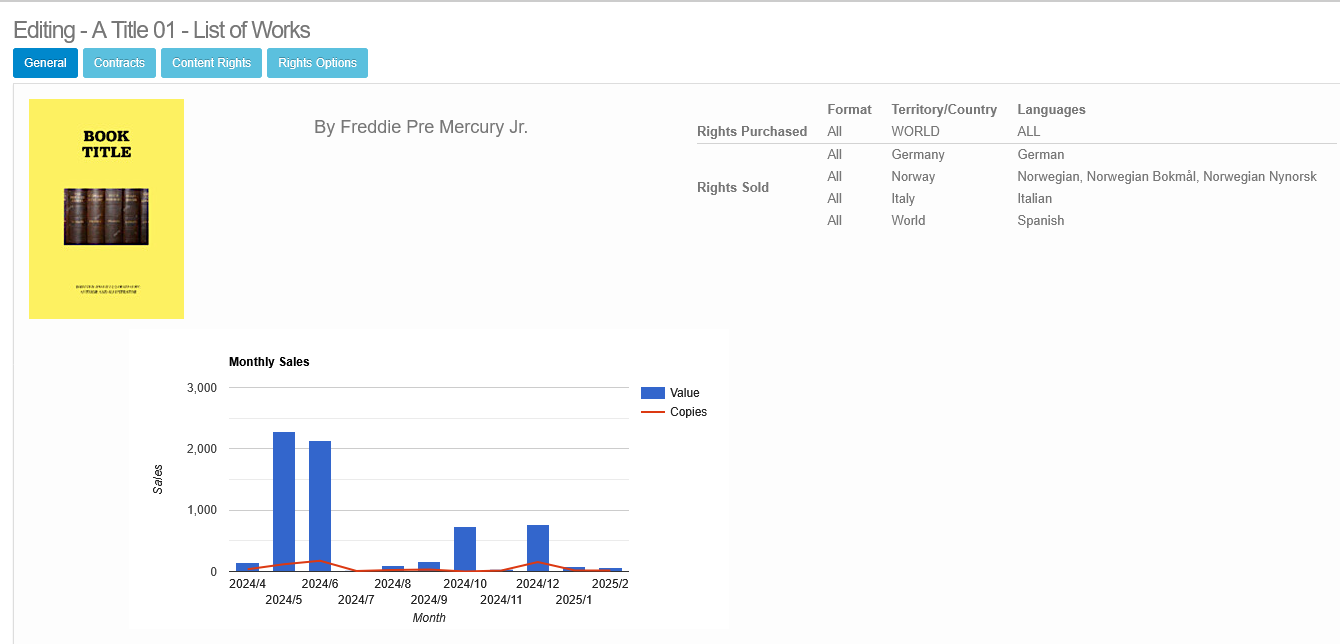Click the blue Value legend swatch

click(x=652, y=393)
